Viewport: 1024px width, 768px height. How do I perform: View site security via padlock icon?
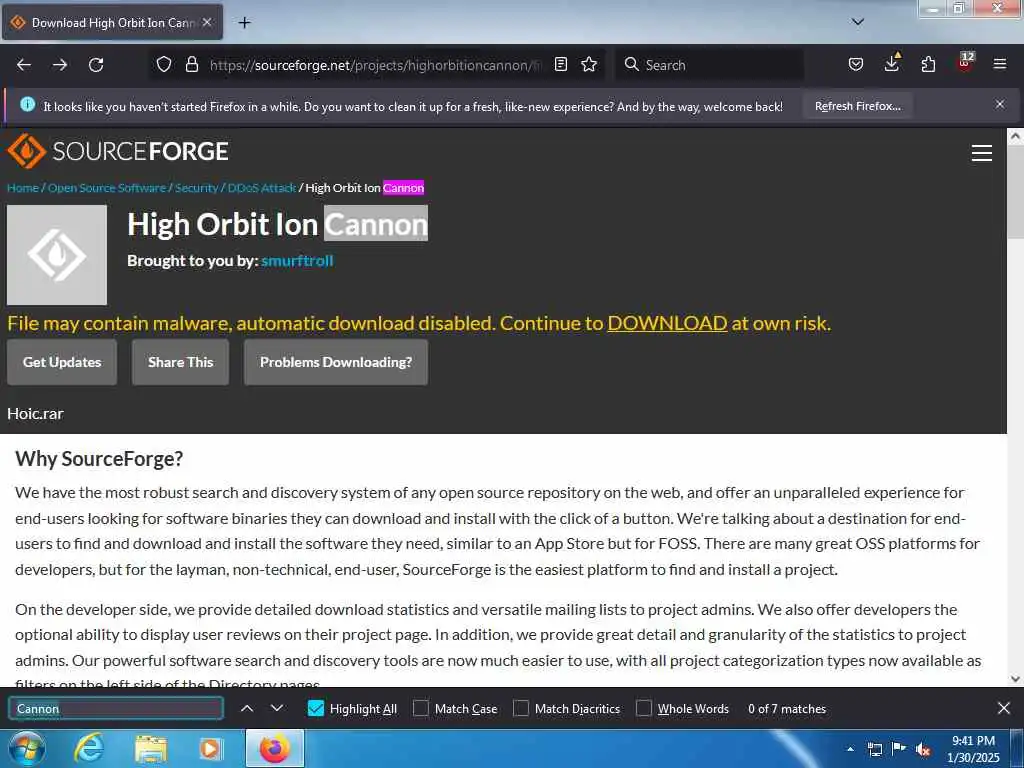[x=191, y=64]
